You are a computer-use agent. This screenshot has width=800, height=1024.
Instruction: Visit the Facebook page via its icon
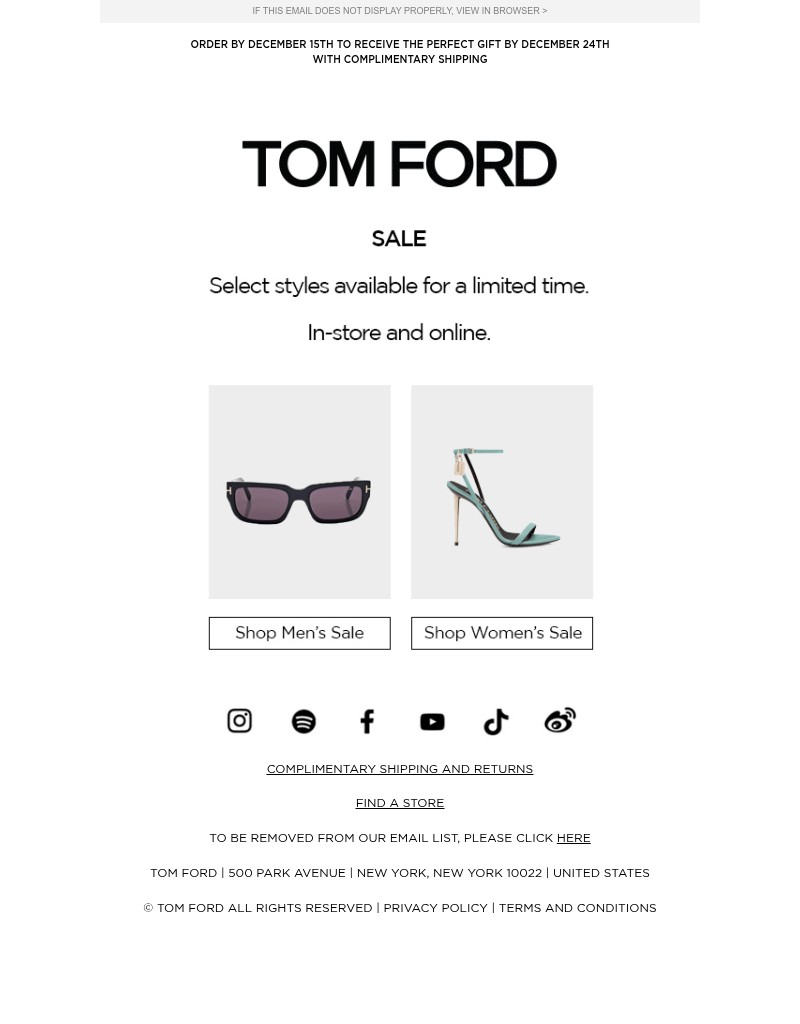pos(367,720)
